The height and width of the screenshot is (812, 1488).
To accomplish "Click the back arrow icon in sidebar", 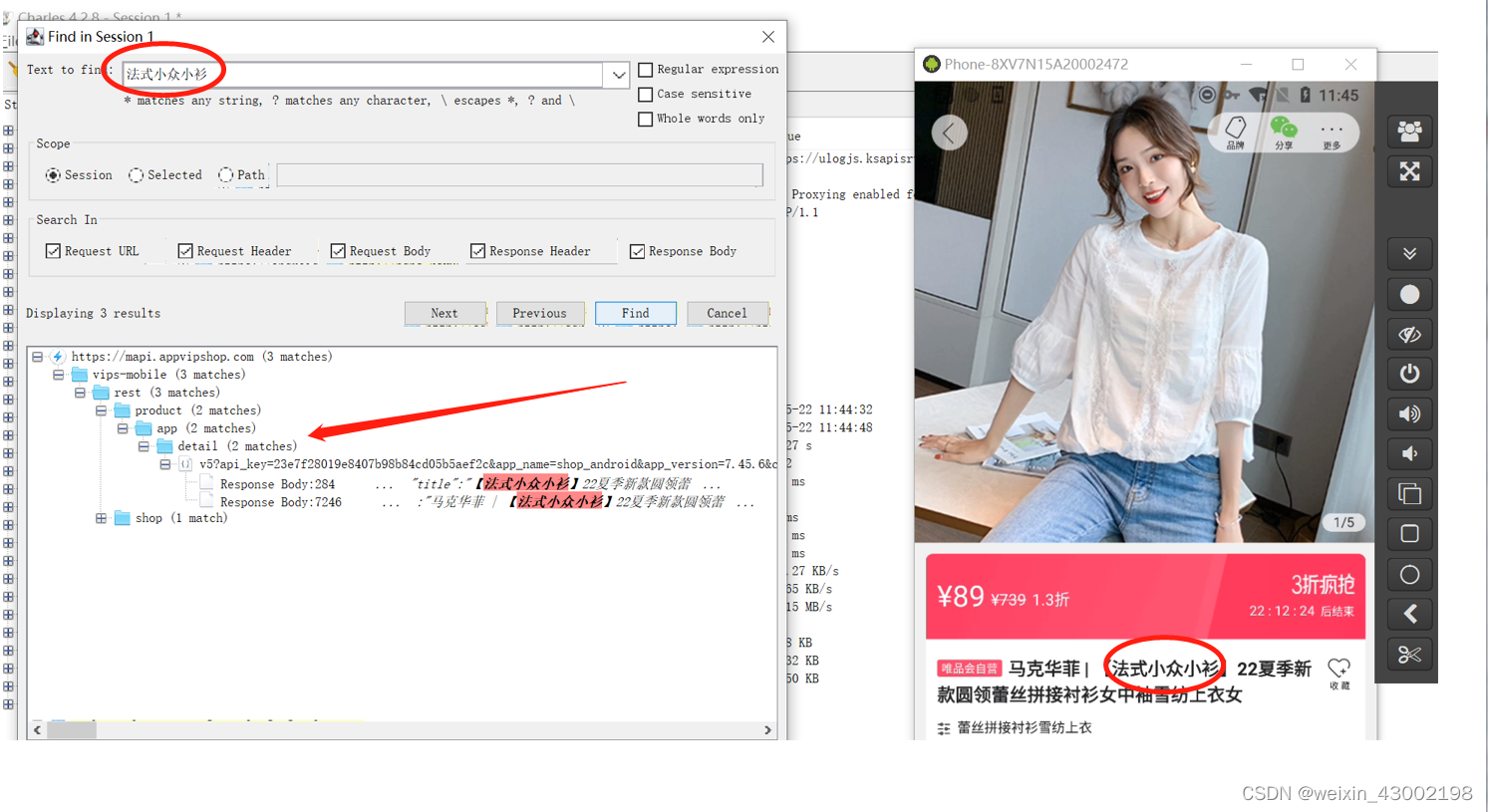I will tap(1409, 614).
